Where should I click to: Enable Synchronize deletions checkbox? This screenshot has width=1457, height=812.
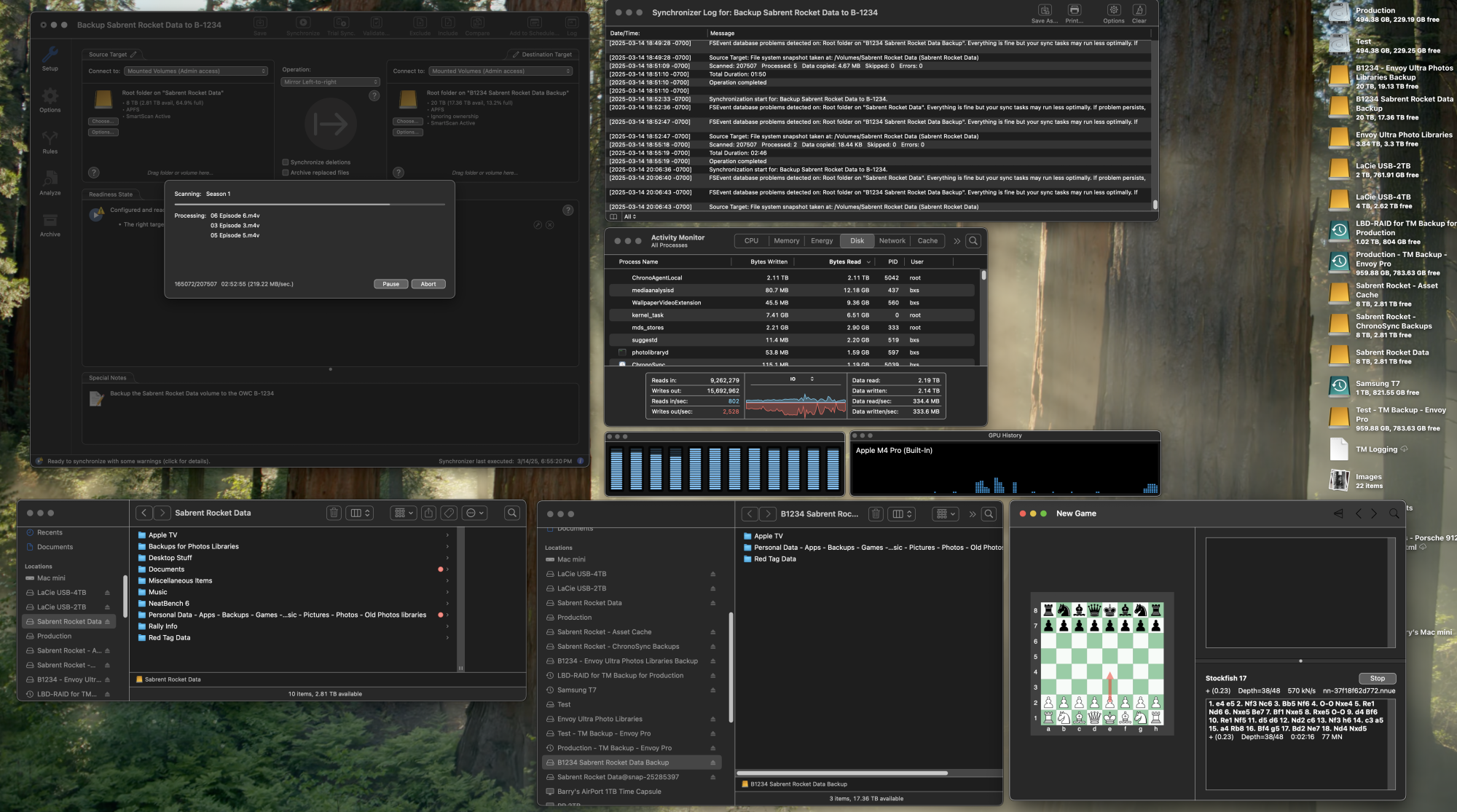(286, 162)
